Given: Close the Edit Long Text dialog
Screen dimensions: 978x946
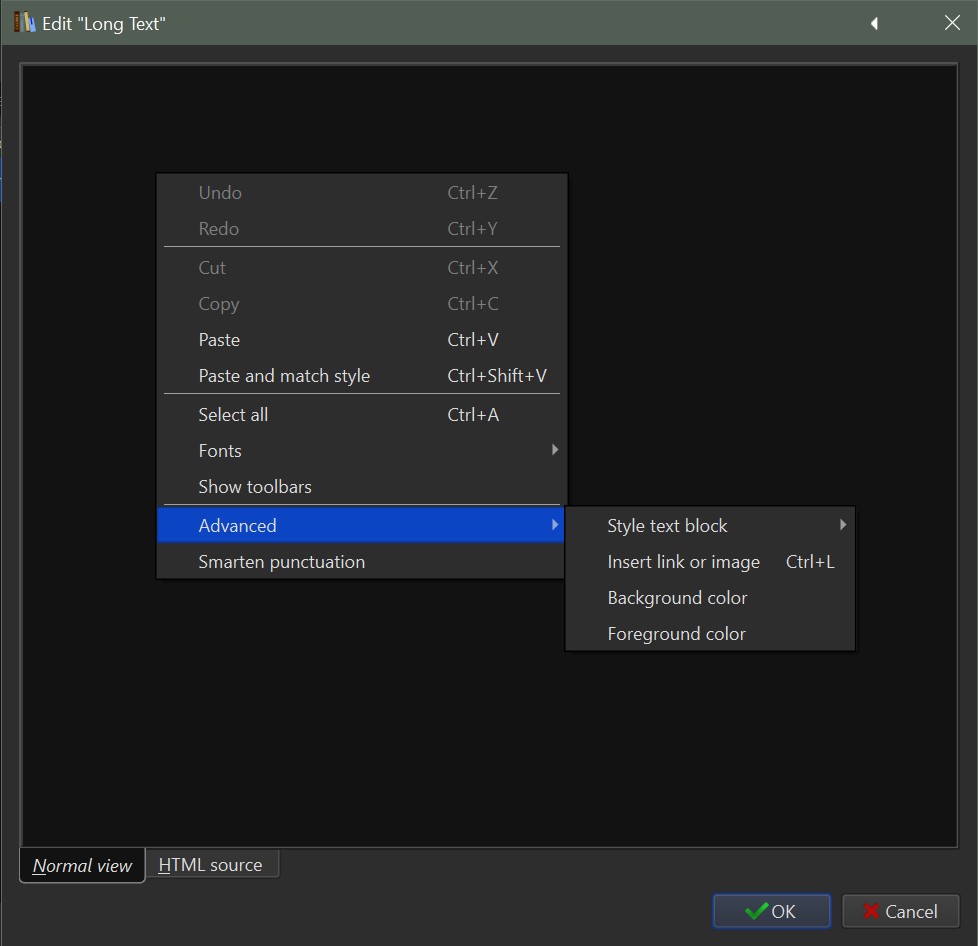Looking at the screenshot, I should click(952, 23).
